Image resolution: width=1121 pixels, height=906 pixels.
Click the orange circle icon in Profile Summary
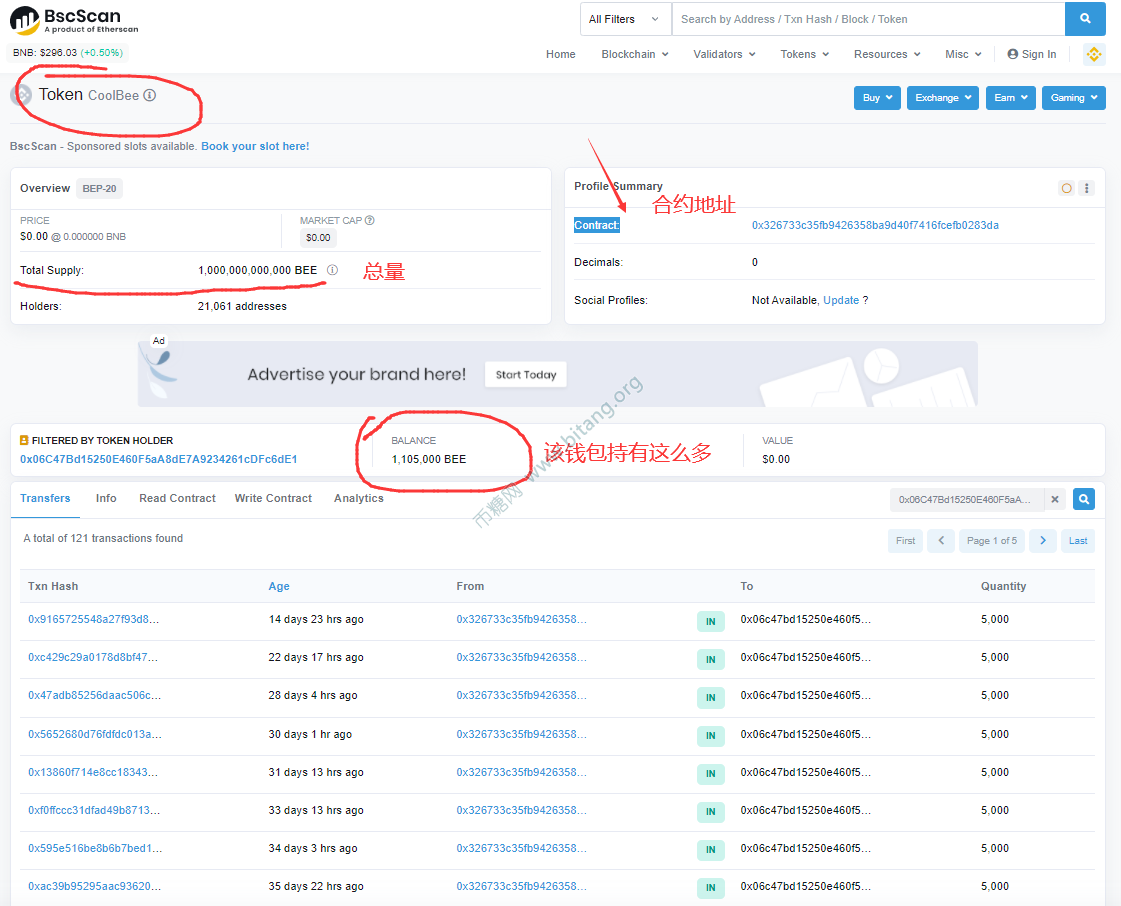pyautogui.click(x=1067, y=188)
